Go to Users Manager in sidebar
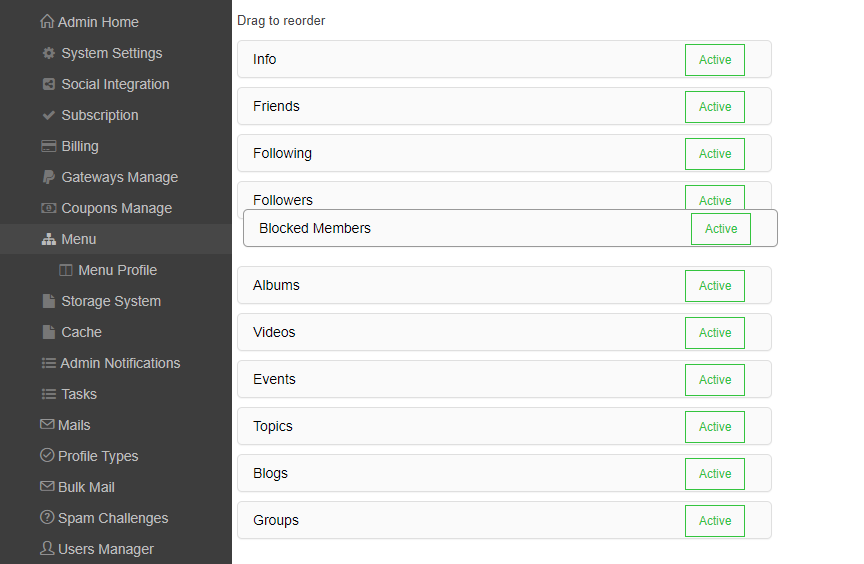The image size is (864, 564). (x=97, y=549)
